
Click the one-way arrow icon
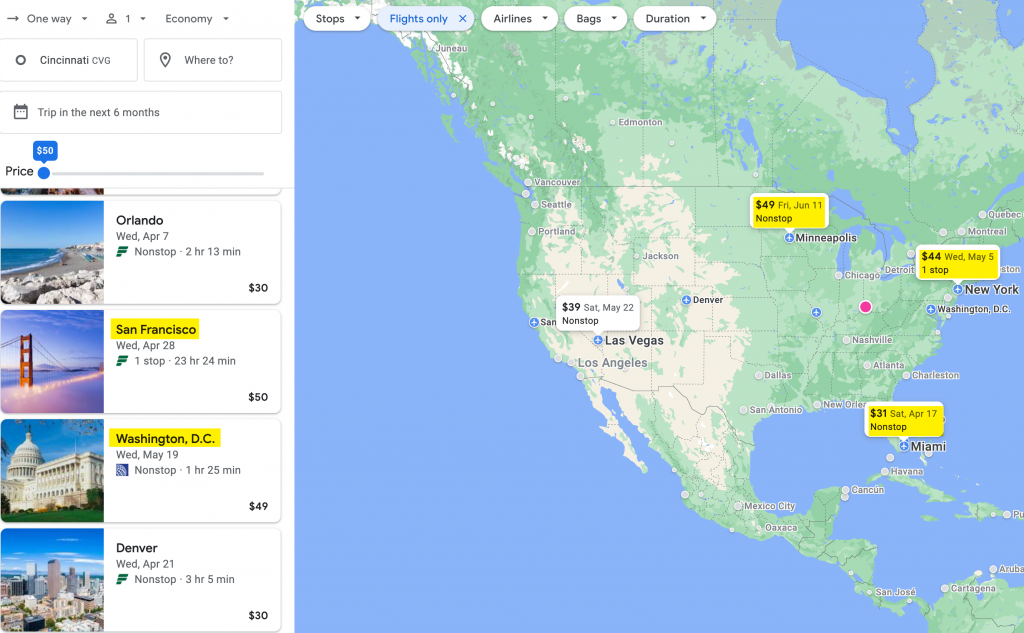click(13, 19)
